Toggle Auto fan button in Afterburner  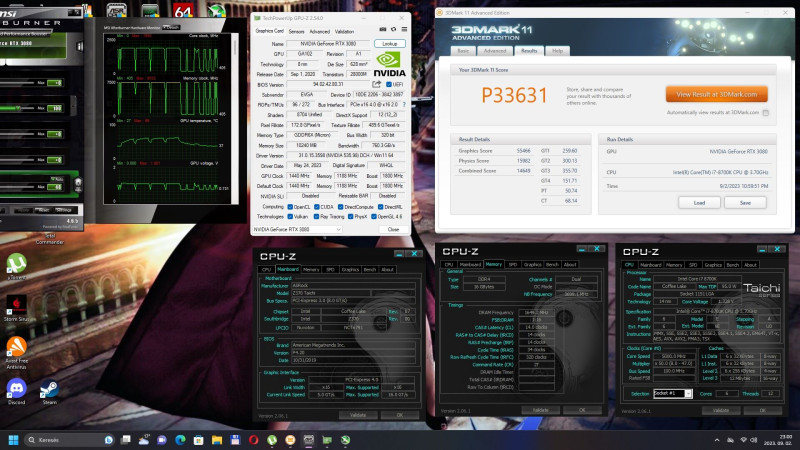coord(57,179)
